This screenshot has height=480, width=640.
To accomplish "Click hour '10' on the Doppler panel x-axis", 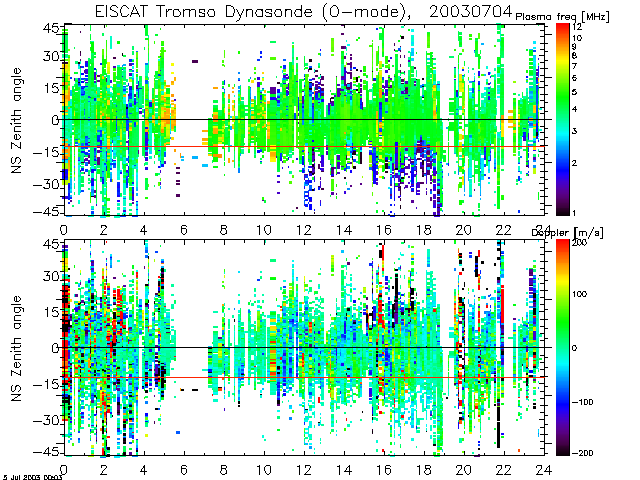I will pyautogui.click(x=264, y=470).
